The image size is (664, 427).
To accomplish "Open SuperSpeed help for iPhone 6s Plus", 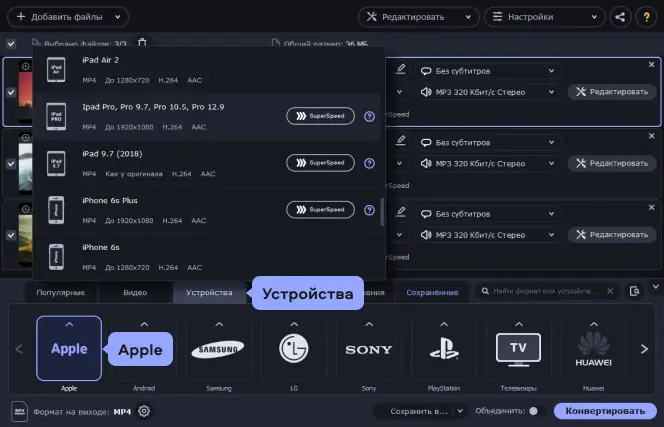I will click(x=369, y=210).
